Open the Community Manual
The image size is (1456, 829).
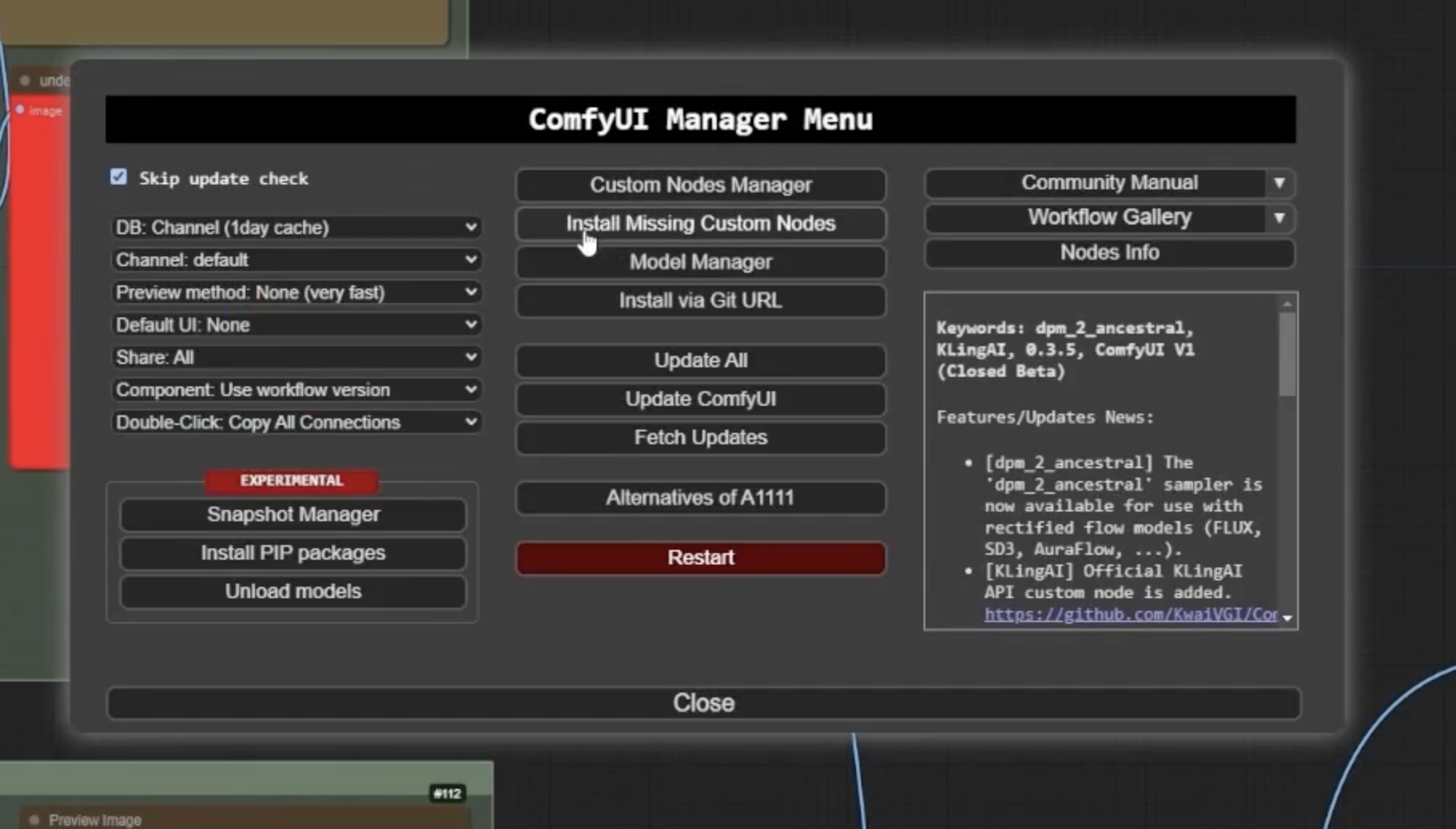click(1095, 183)
